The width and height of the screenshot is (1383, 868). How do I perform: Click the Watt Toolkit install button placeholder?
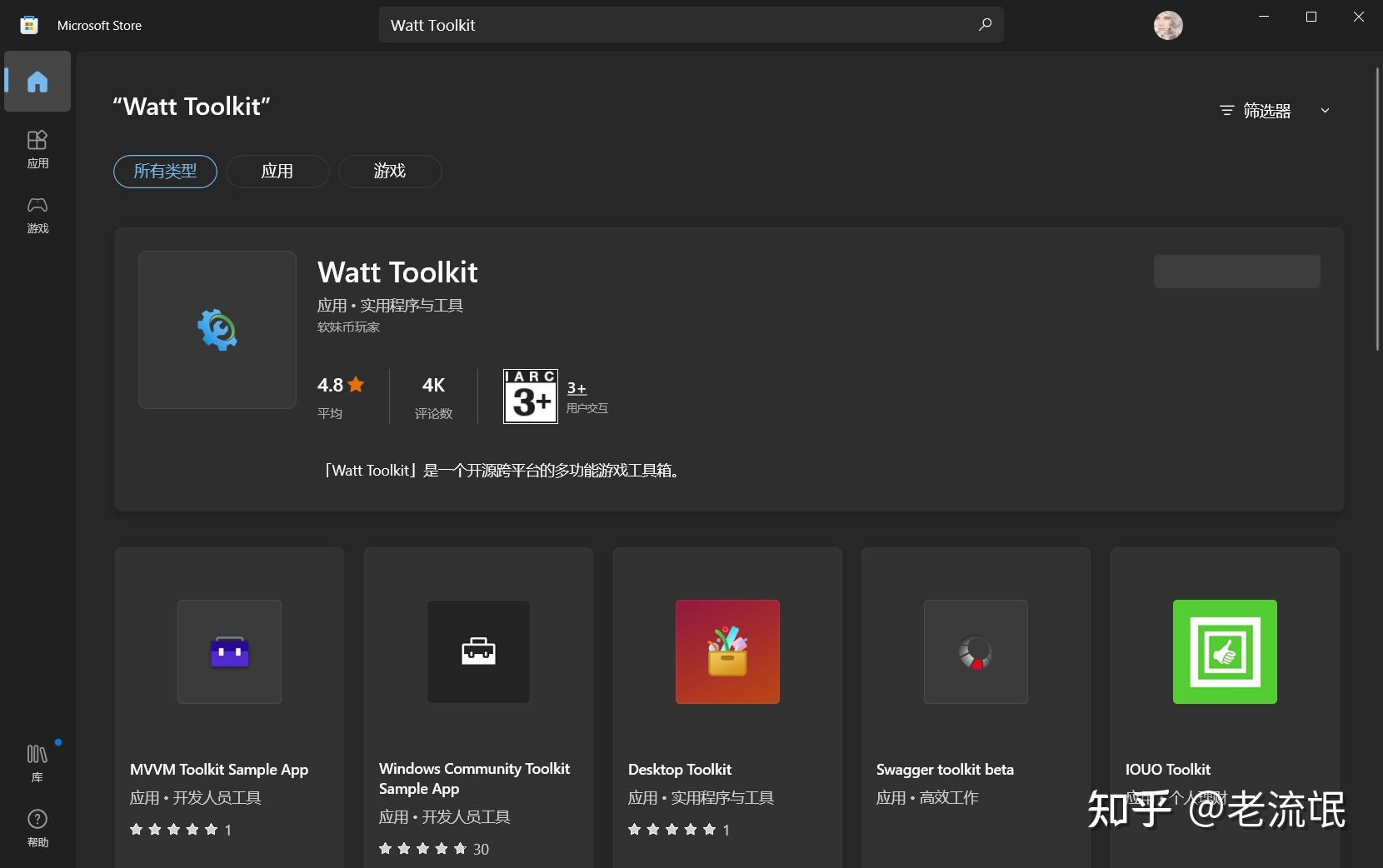[1236, 272]
